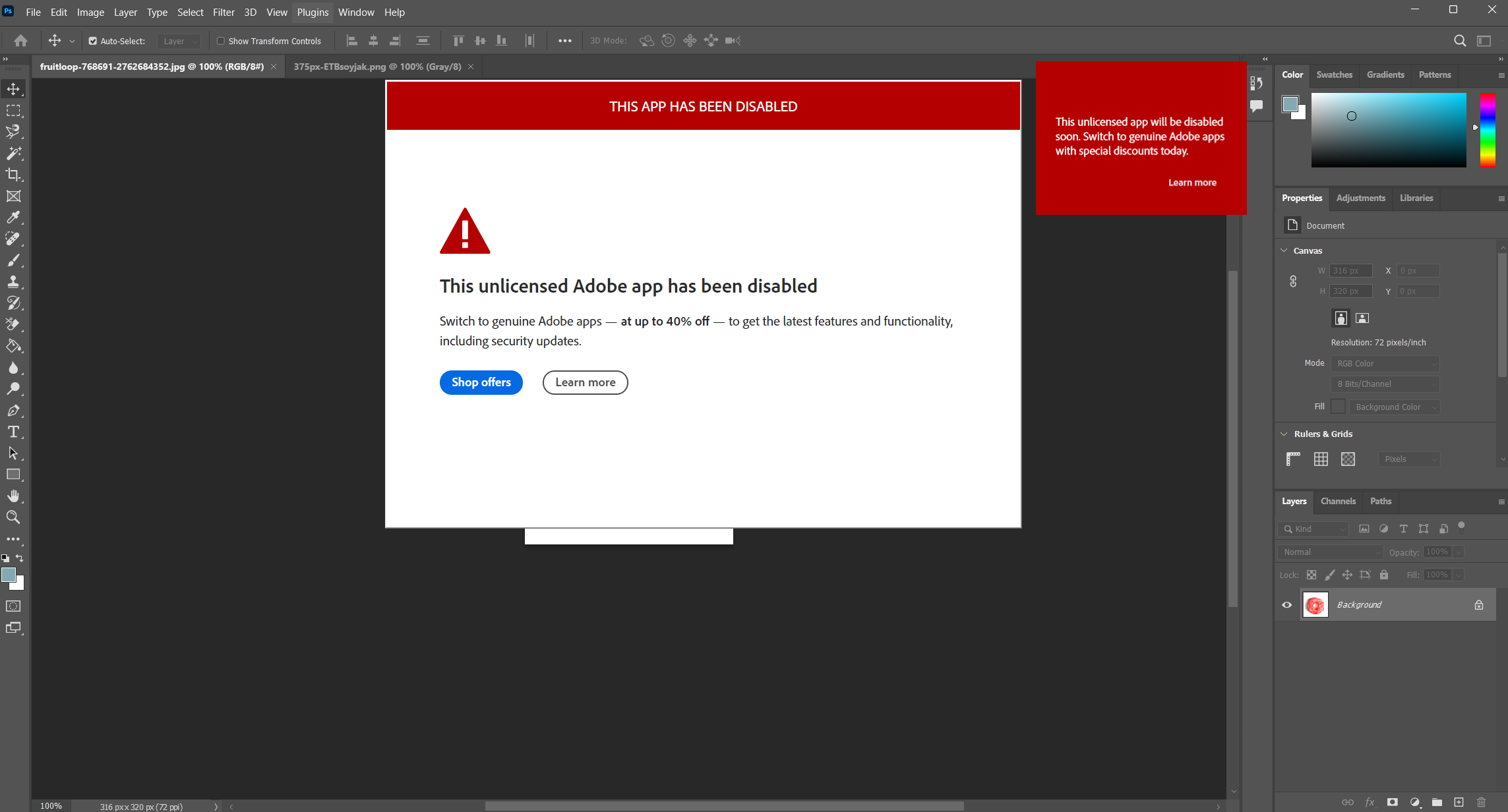Click Learn more in red notification

coord(1192,183)
